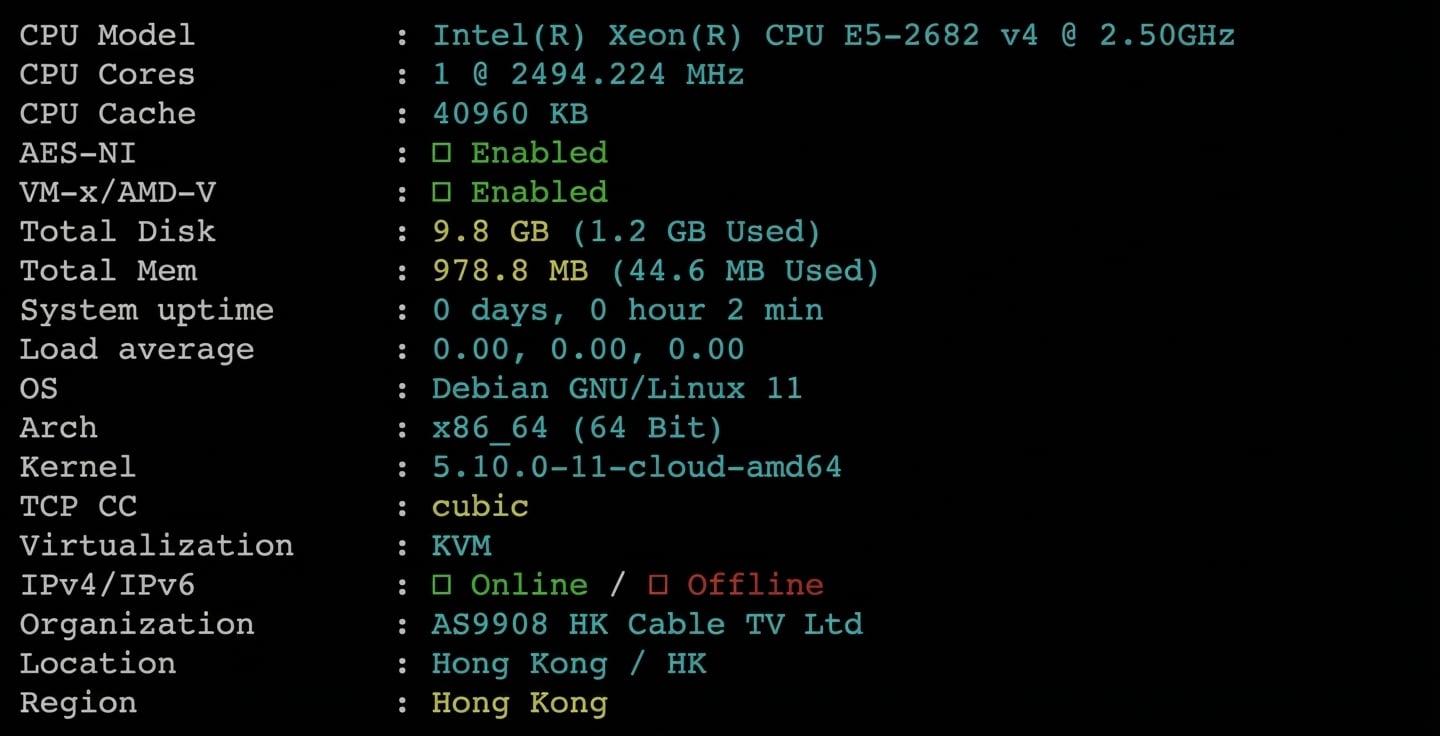This screenshot has height=736, width=1440.
Task: Click the 978.8 MB total memory value
Action: pos(510,271)
